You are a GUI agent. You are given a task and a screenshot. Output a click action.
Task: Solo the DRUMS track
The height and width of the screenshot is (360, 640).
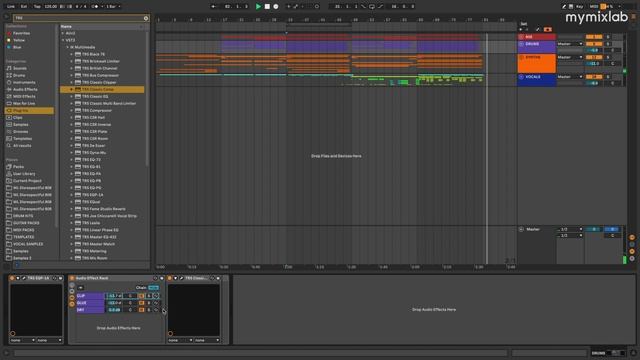pyautogui.click(x=608, y=44)
